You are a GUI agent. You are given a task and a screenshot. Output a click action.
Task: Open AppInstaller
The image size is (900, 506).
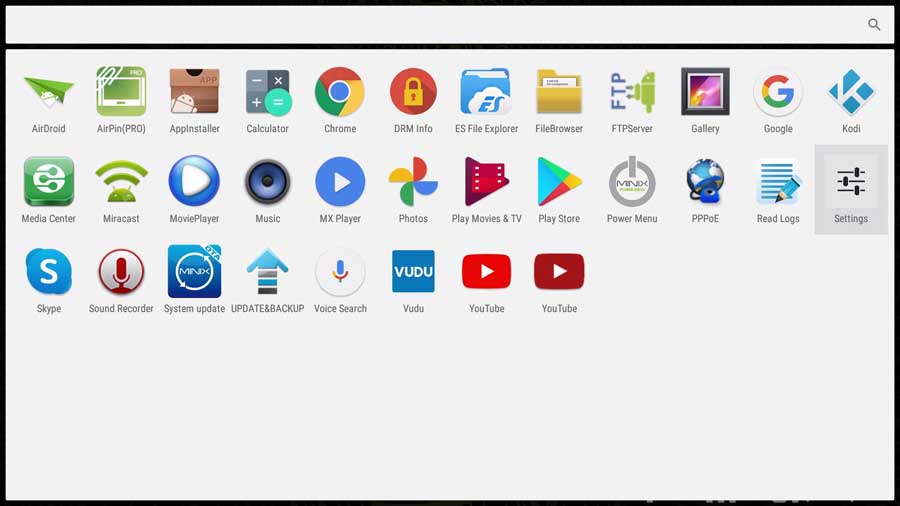coord(195,92)
